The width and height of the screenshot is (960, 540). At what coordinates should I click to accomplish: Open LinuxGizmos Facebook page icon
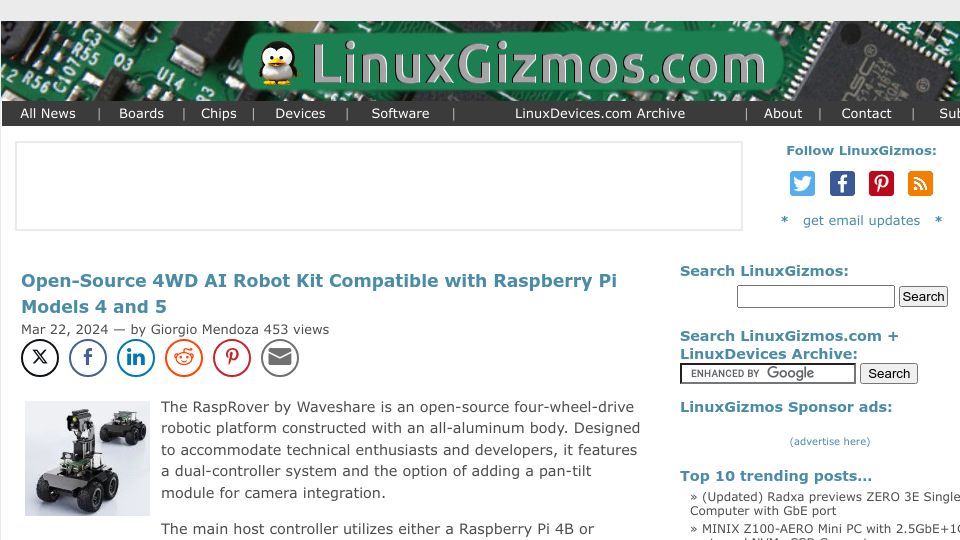(x=842, y=184)
